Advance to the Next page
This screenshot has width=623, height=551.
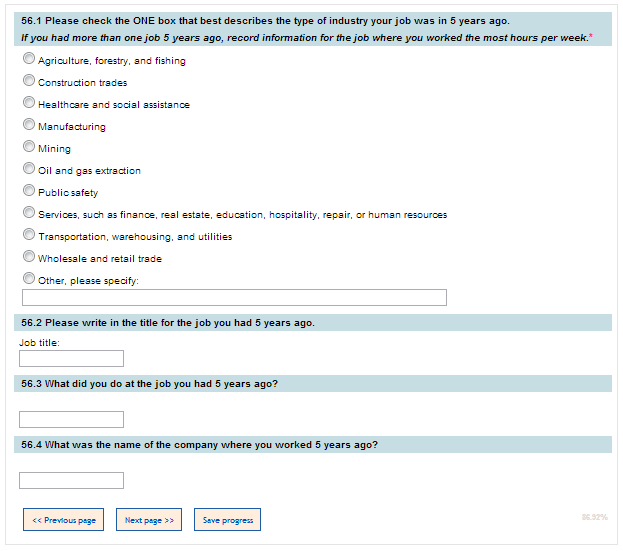pos(150,520)
